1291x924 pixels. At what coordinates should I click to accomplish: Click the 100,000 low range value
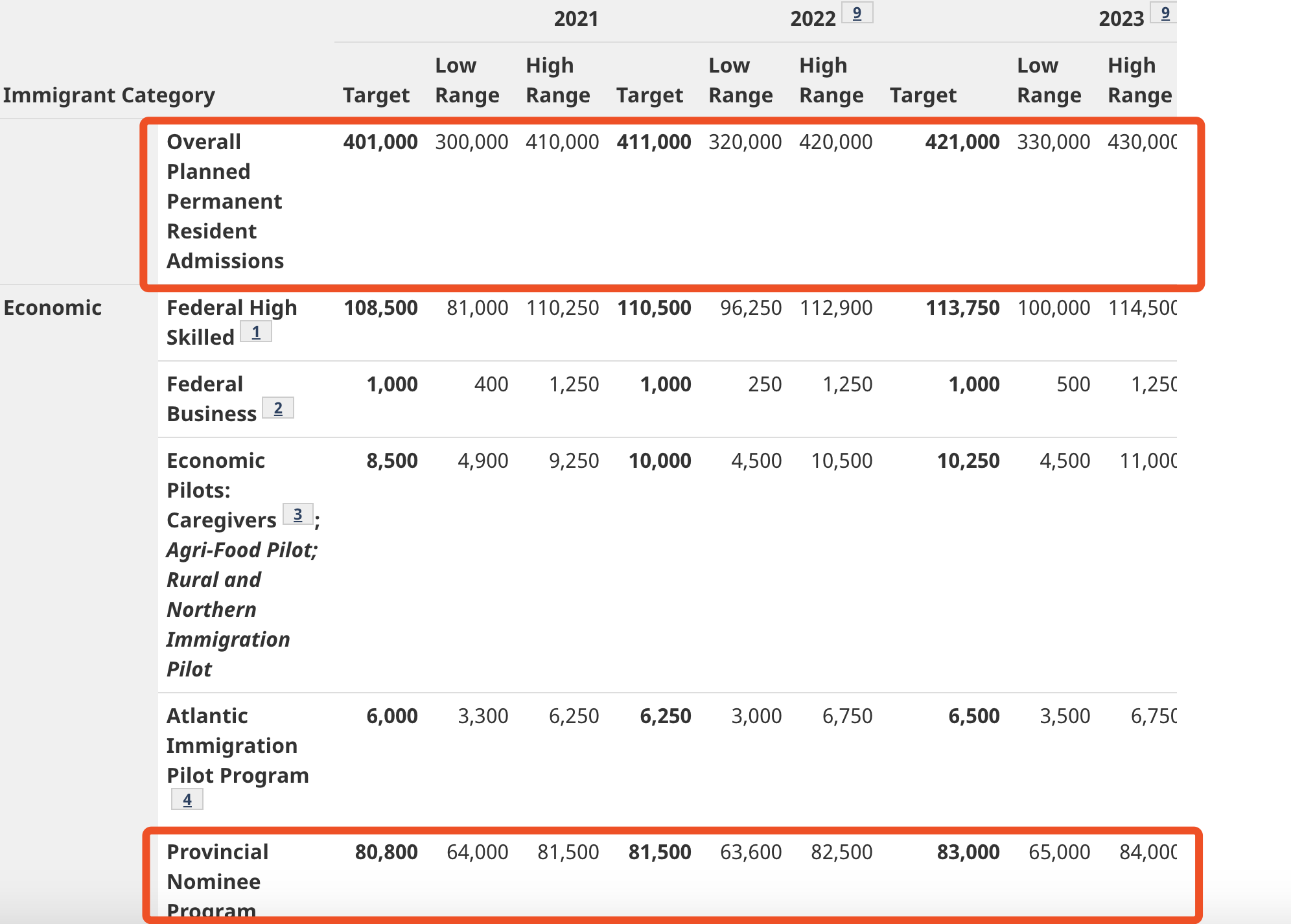point(1054,308)
